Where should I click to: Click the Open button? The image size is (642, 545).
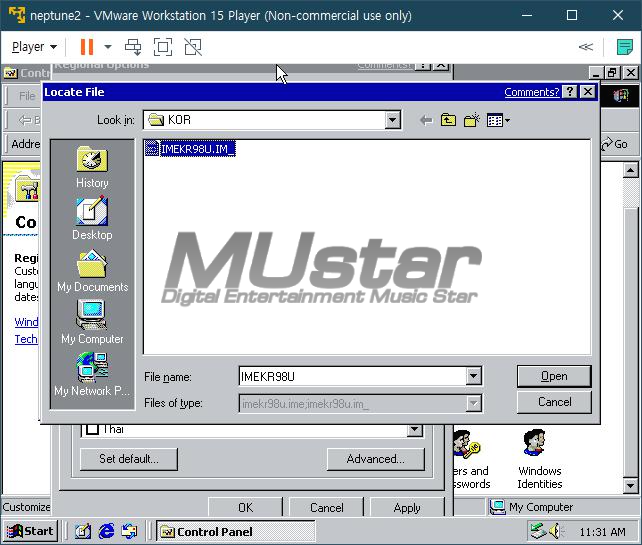click(x=554, y=376)
